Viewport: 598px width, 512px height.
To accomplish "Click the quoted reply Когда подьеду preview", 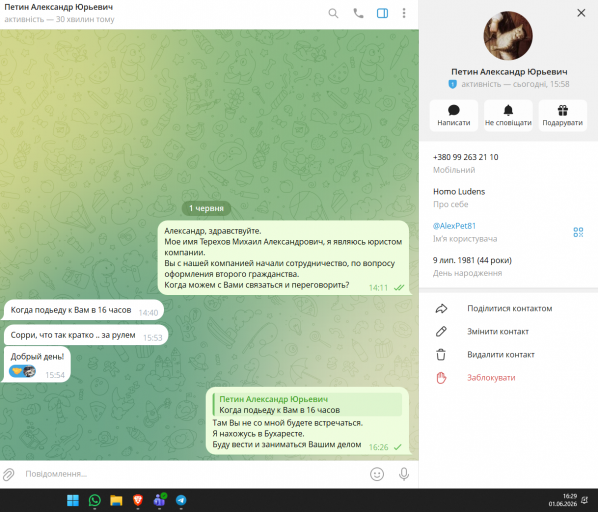I will (307, 404).
